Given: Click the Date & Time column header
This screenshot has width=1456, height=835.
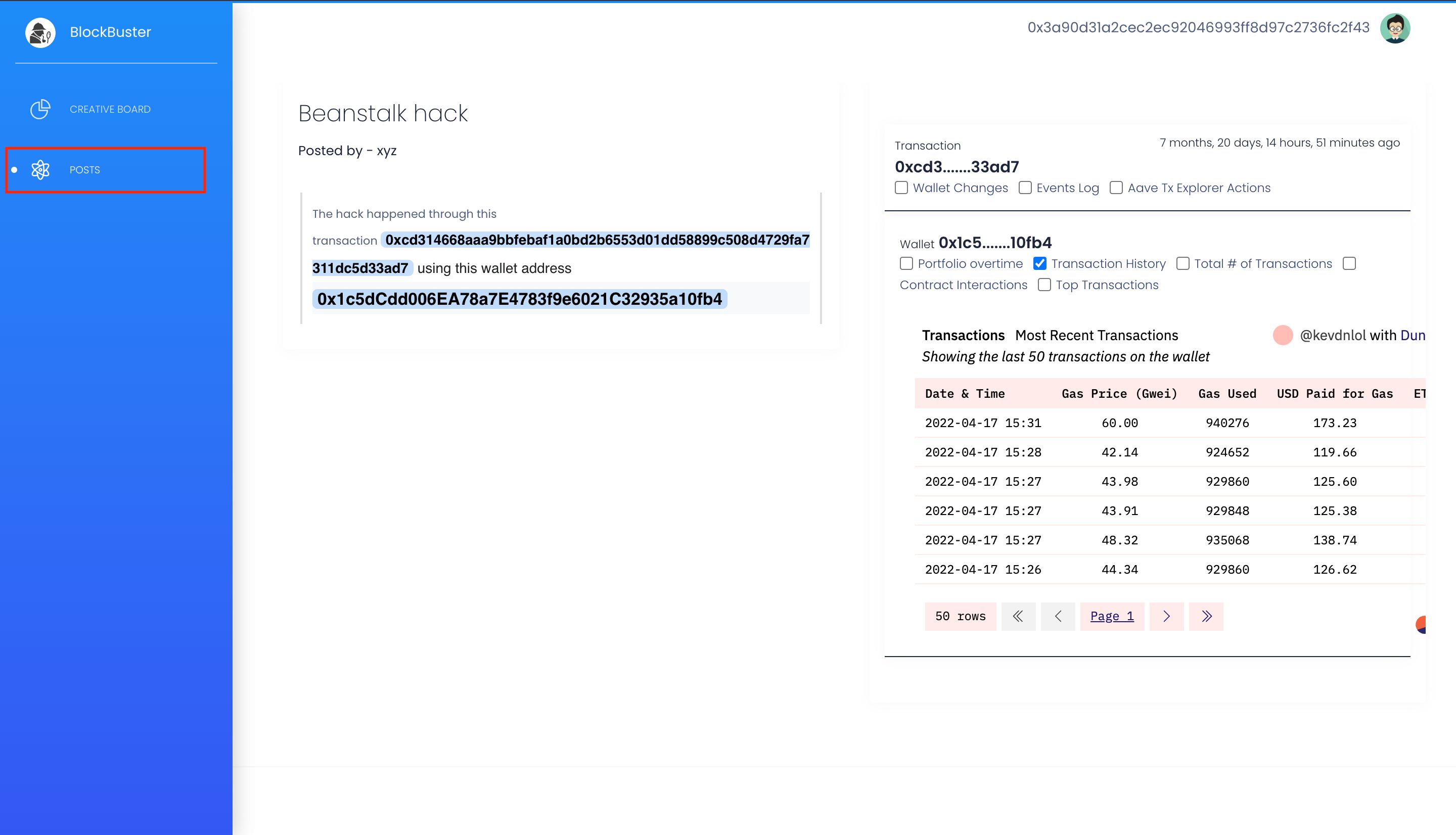Looking at the screenshot, I should pyautogui.click(x=965, y=394).
